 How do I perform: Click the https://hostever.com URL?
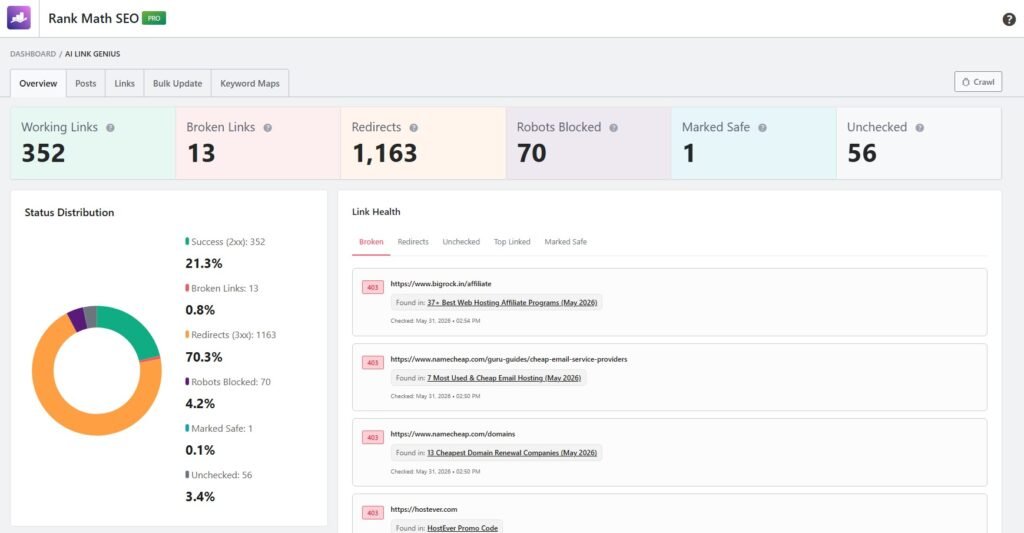pyautogui.click(x=424, y=509)
